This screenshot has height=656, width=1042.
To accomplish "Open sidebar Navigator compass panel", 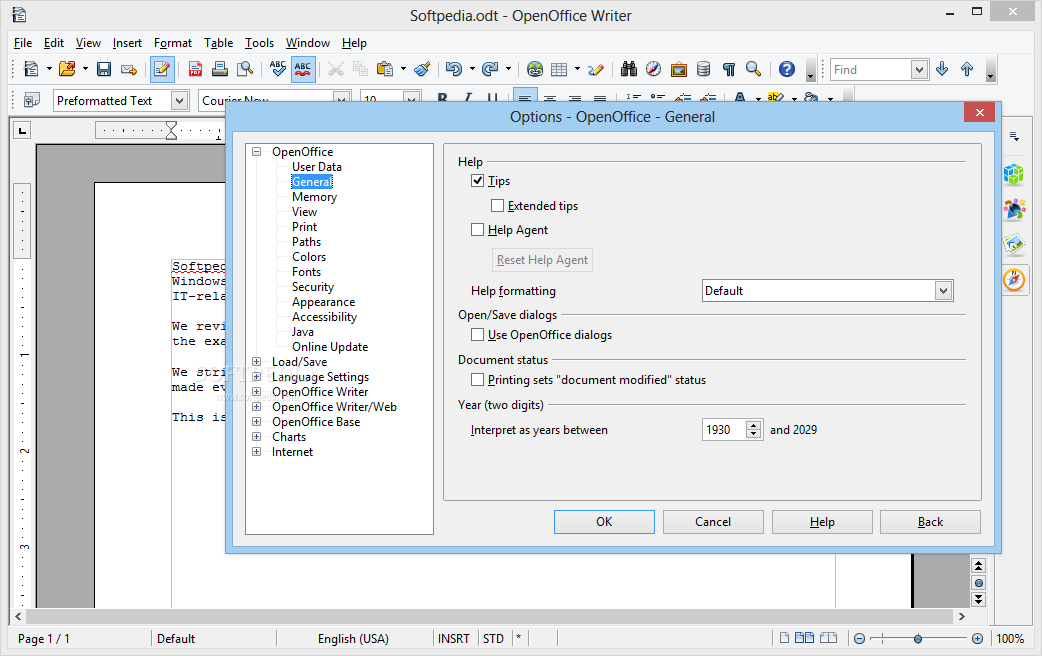I will [1014, 280].
